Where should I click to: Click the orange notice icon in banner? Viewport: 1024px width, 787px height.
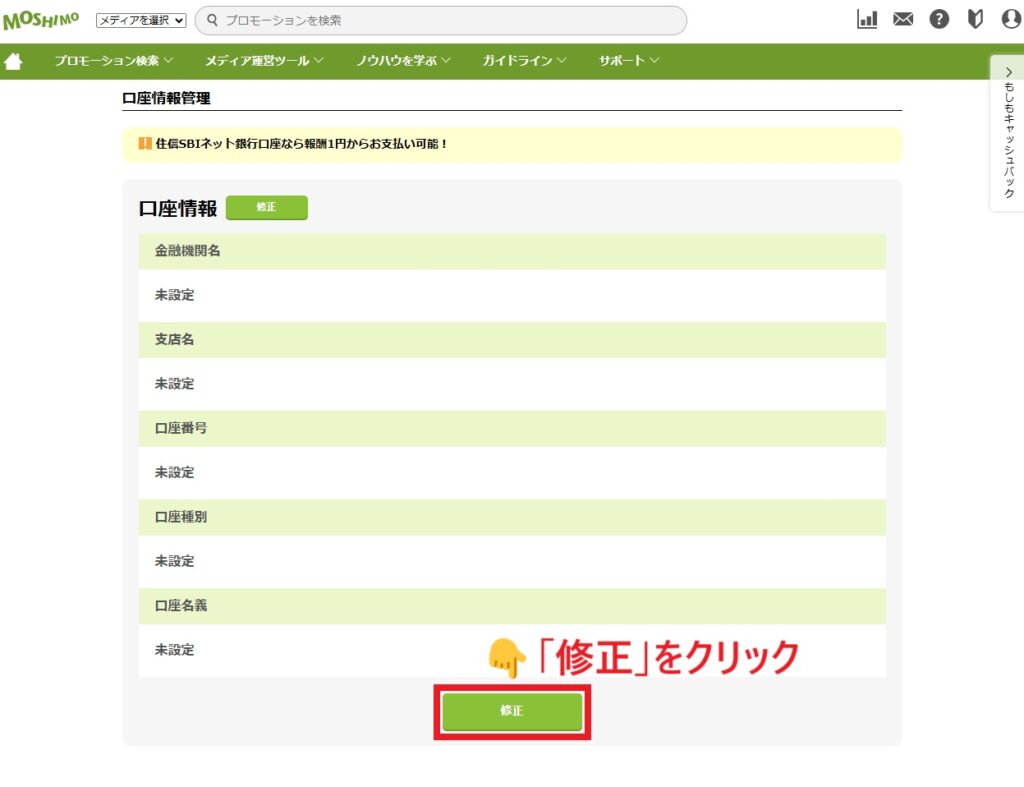(145, 144)
